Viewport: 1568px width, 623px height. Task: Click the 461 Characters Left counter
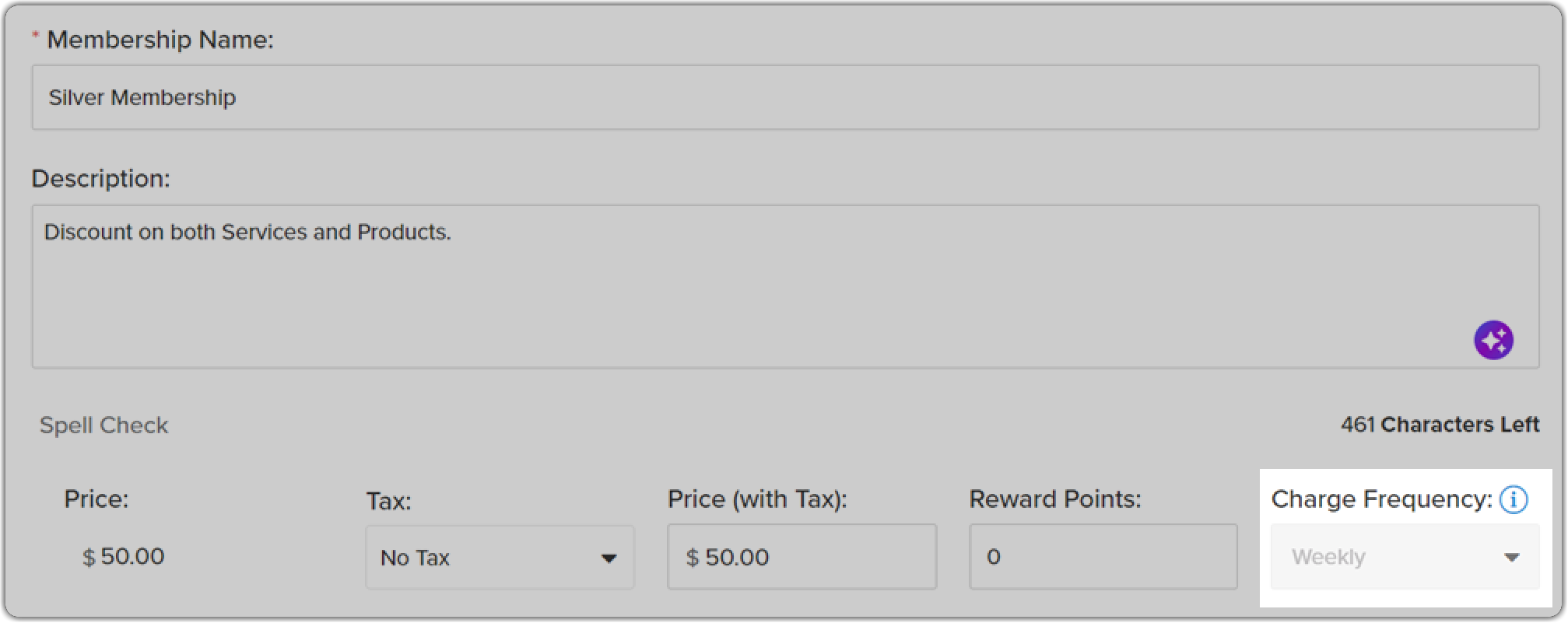(x=1440, y=425)
